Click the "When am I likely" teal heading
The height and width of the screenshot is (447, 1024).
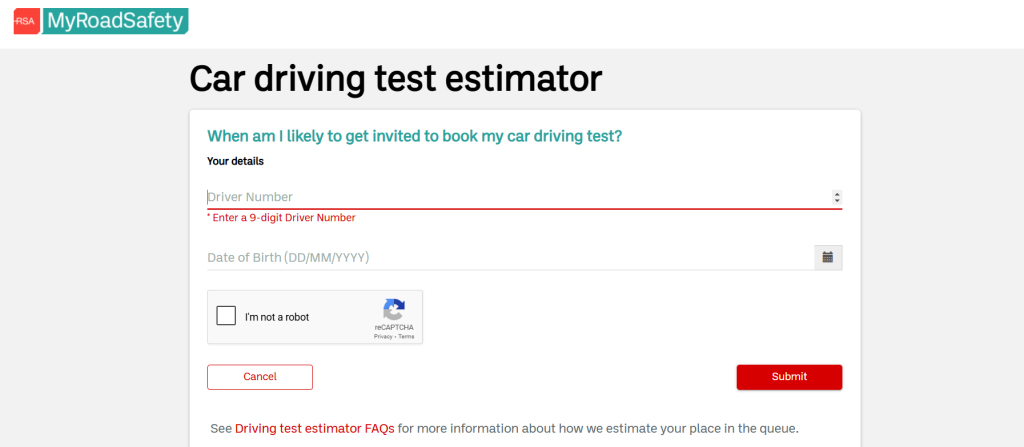[414, 136]
